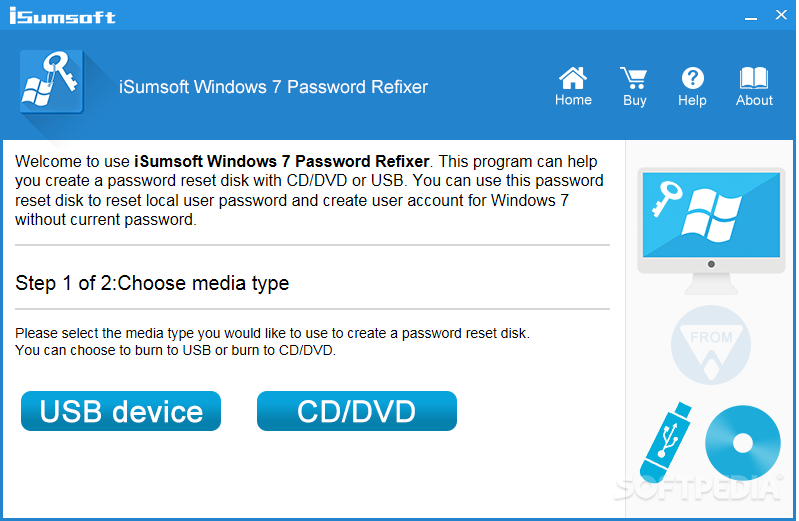
Task: Click the Home house icon
Action: [x=573, y=78]
